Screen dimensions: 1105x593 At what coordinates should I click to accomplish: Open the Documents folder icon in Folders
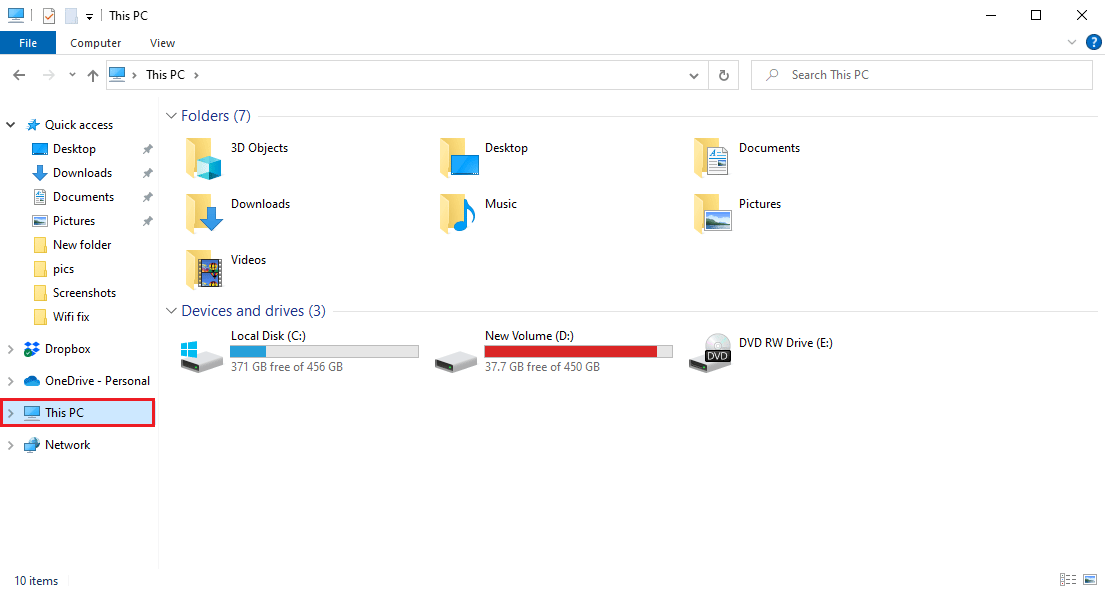coord(711,157)
